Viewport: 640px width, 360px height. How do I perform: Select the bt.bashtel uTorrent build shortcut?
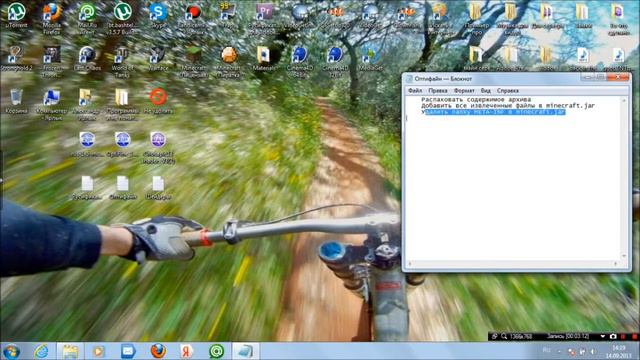[122, 17]
